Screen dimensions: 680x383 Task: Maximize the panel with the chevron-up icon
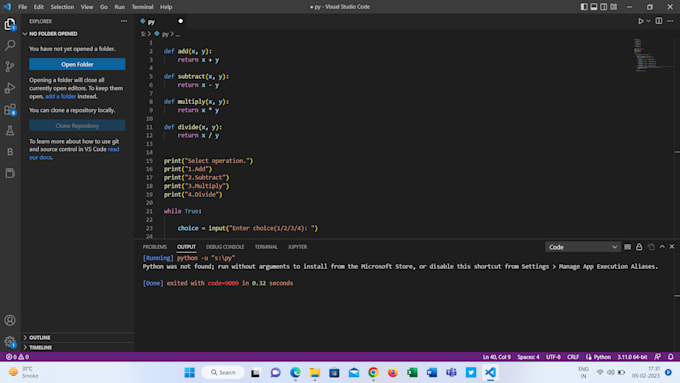click(x=662, y=247)
